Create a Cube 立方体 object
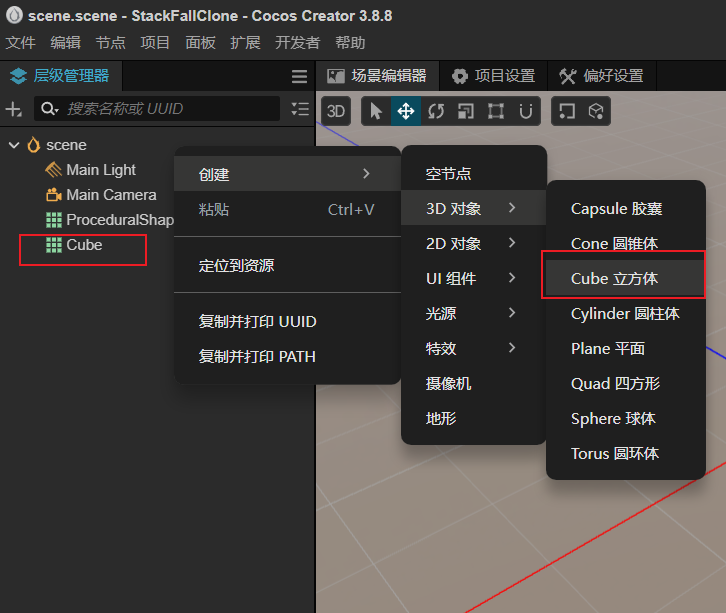 click(626, 278)
